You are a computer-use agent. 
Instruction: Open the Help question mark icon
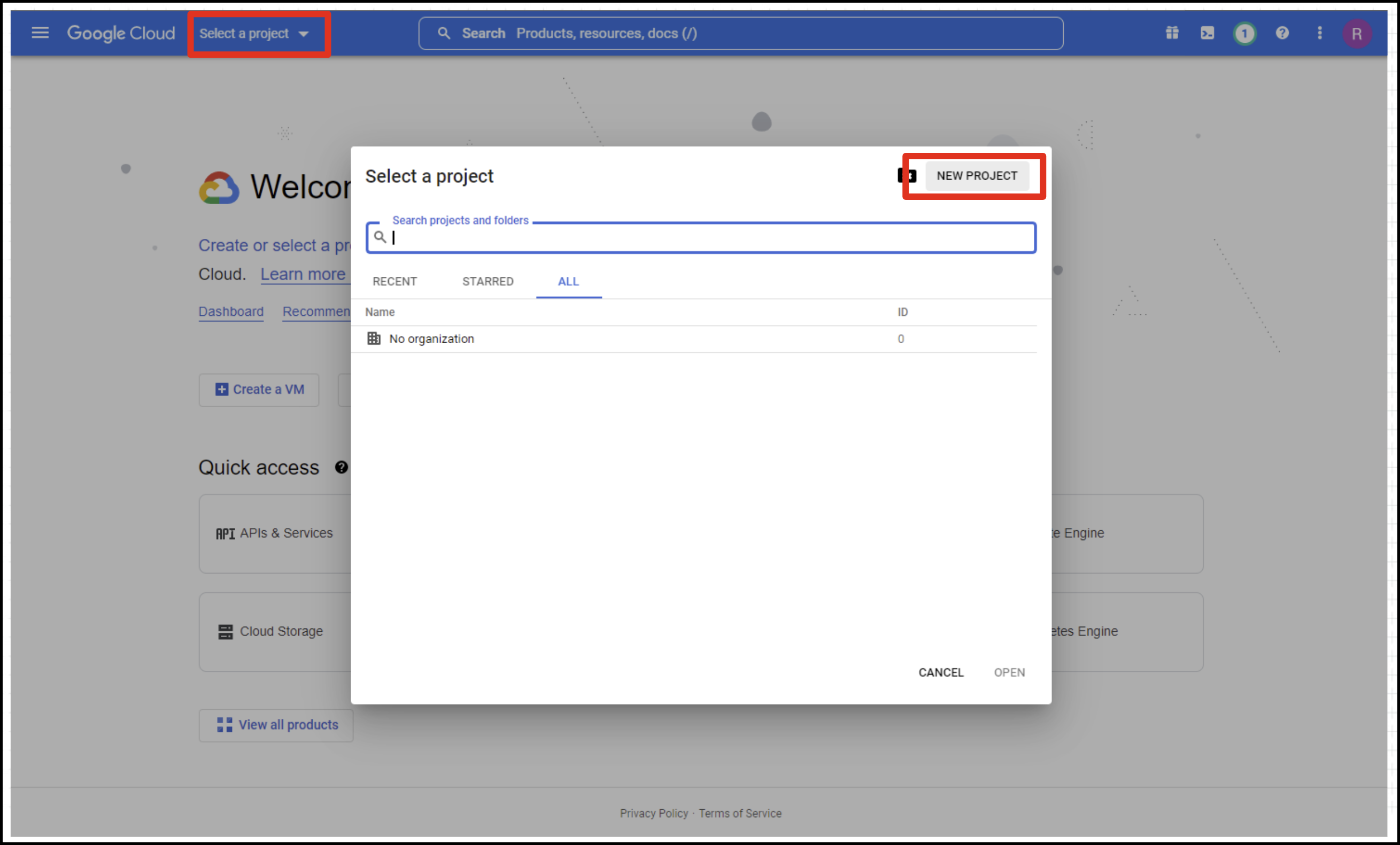pos(1282,33)
